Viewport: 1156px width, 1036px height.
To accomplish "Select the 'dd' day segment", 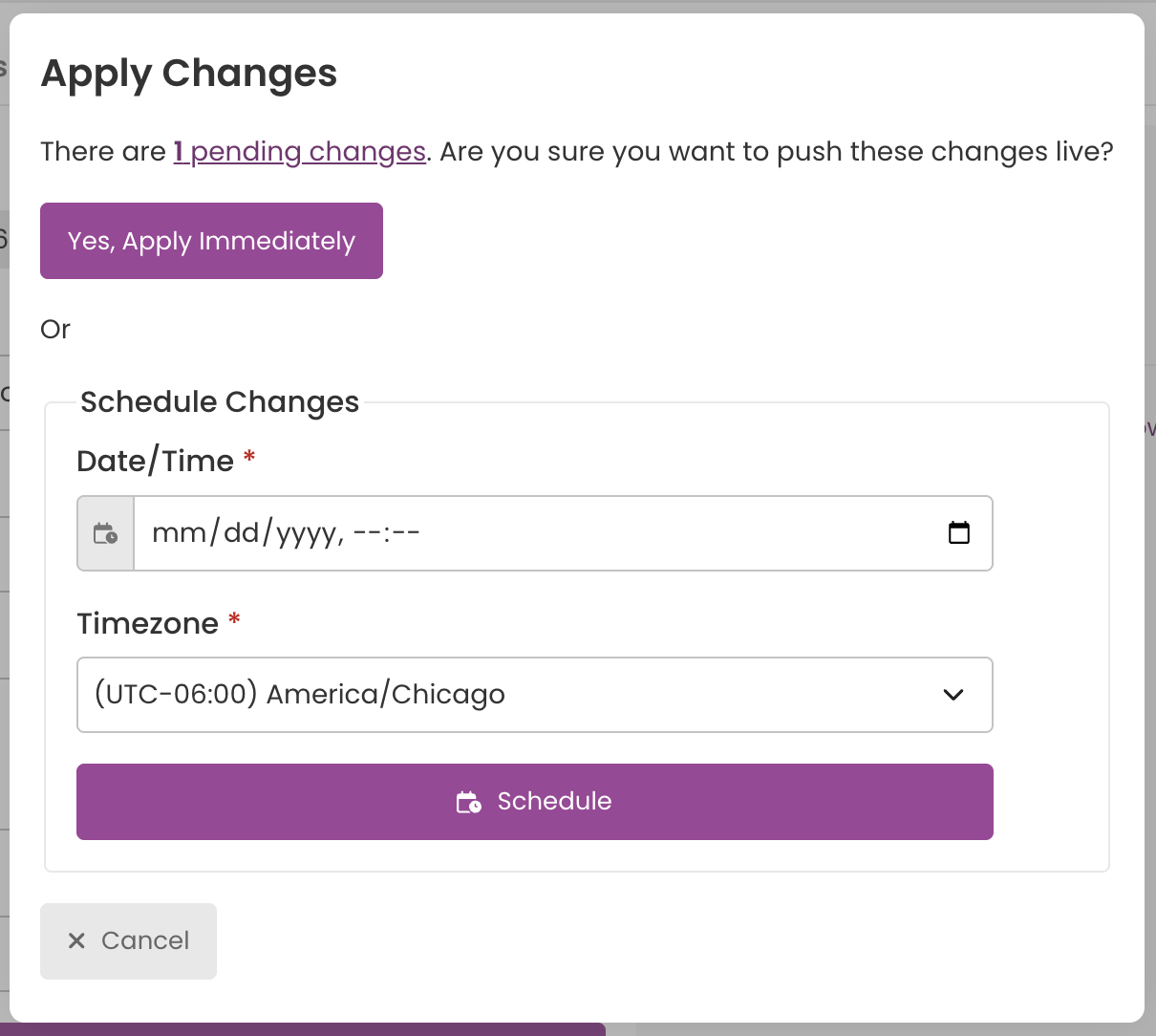I will [x=241, y=532].
